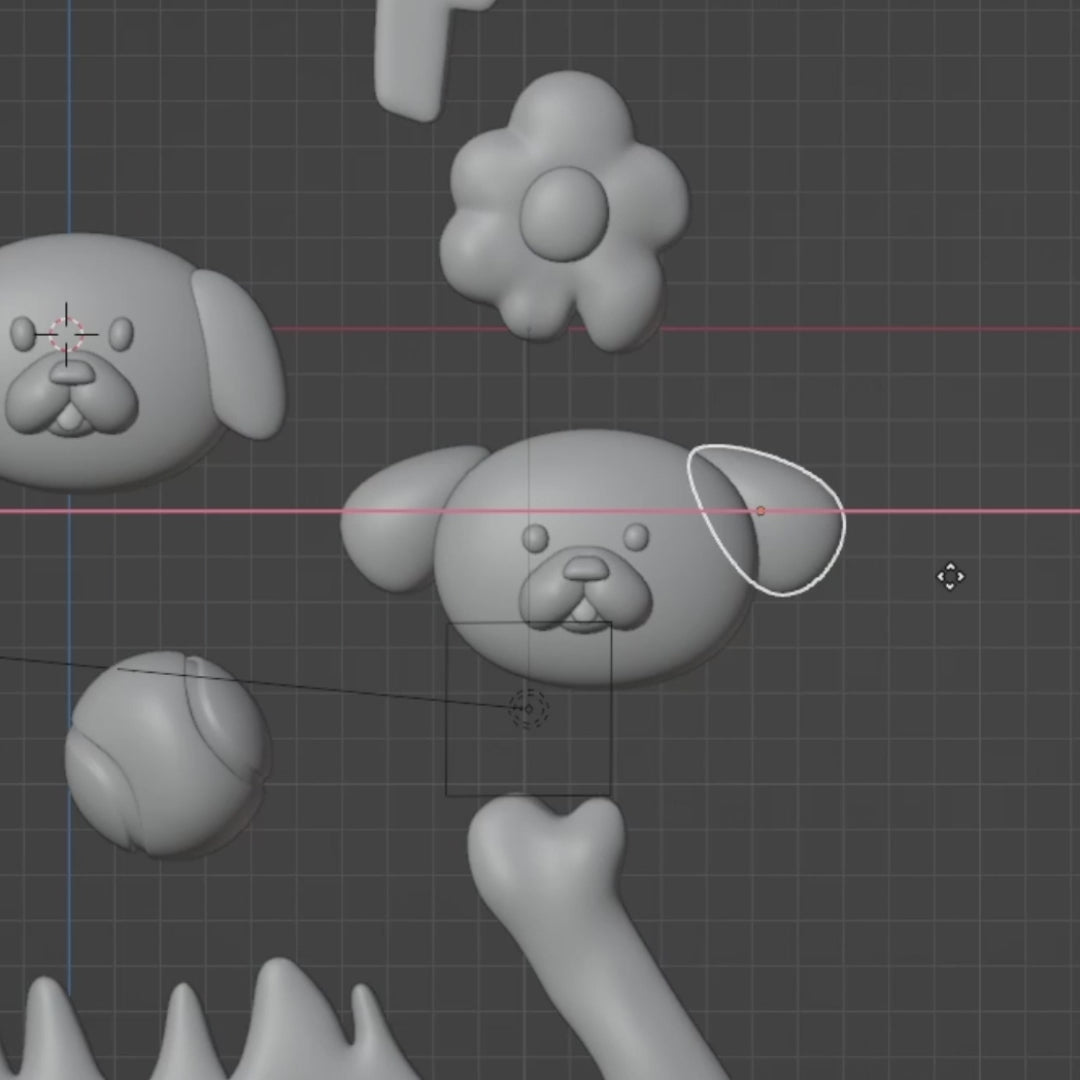This screenshot has height=1080, width=1080.
Task: Click the 3D cursor crosshair
Action: click(x=66, y=334)
